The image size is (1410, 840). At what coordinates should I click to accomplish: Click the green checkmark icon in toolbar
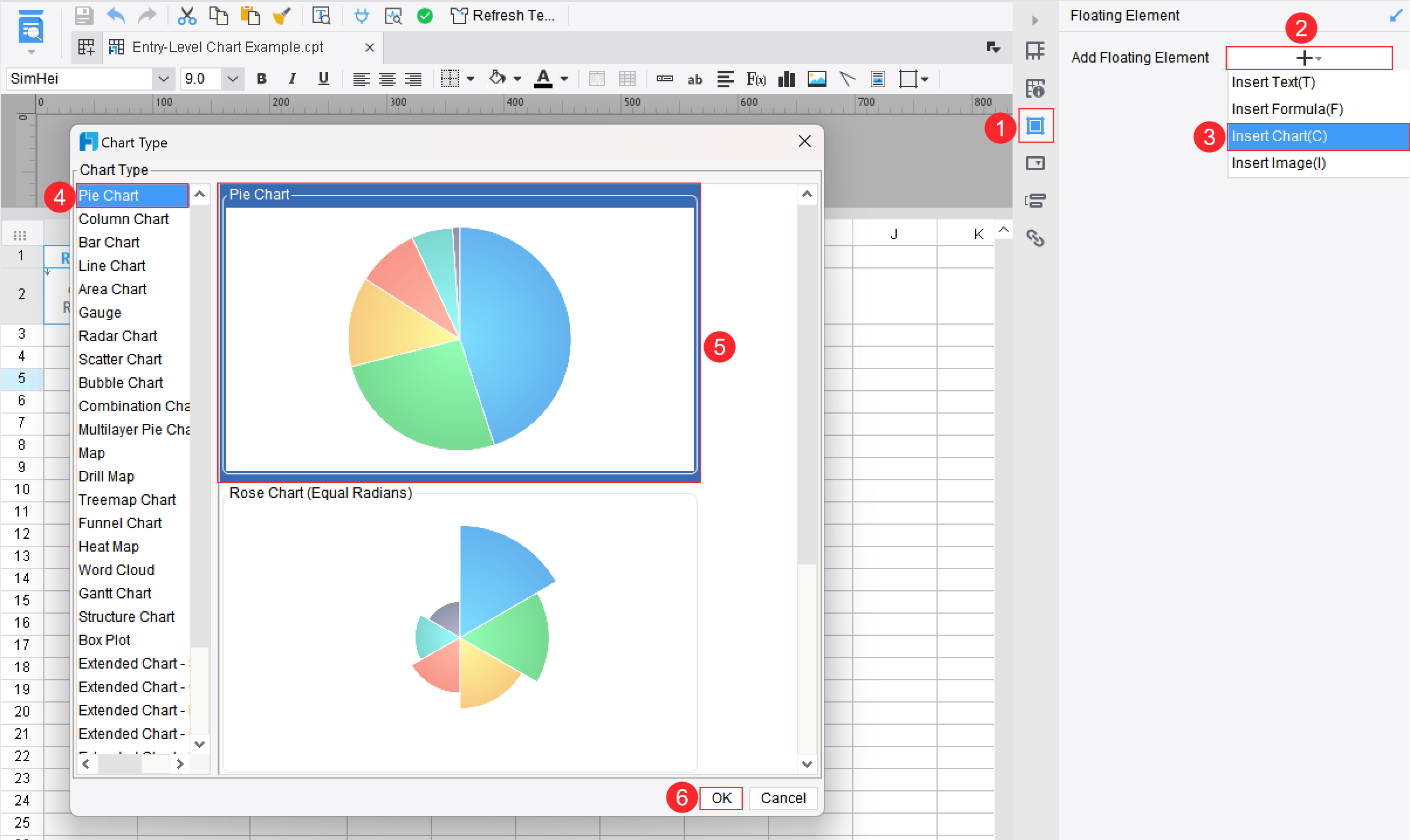pyautogui.click(x=425, y=16)
